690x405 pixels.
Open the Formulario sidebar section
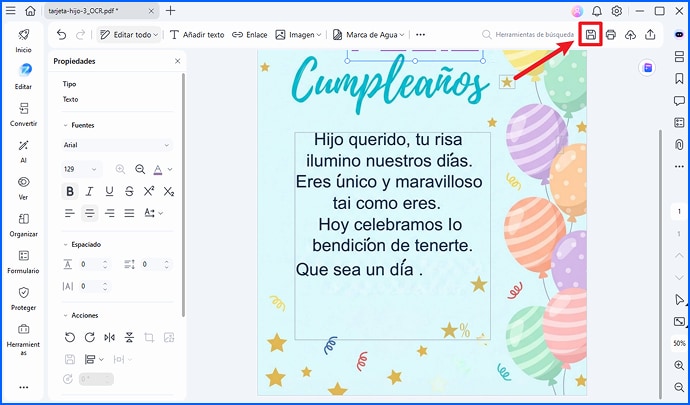(x=23, y=262)
